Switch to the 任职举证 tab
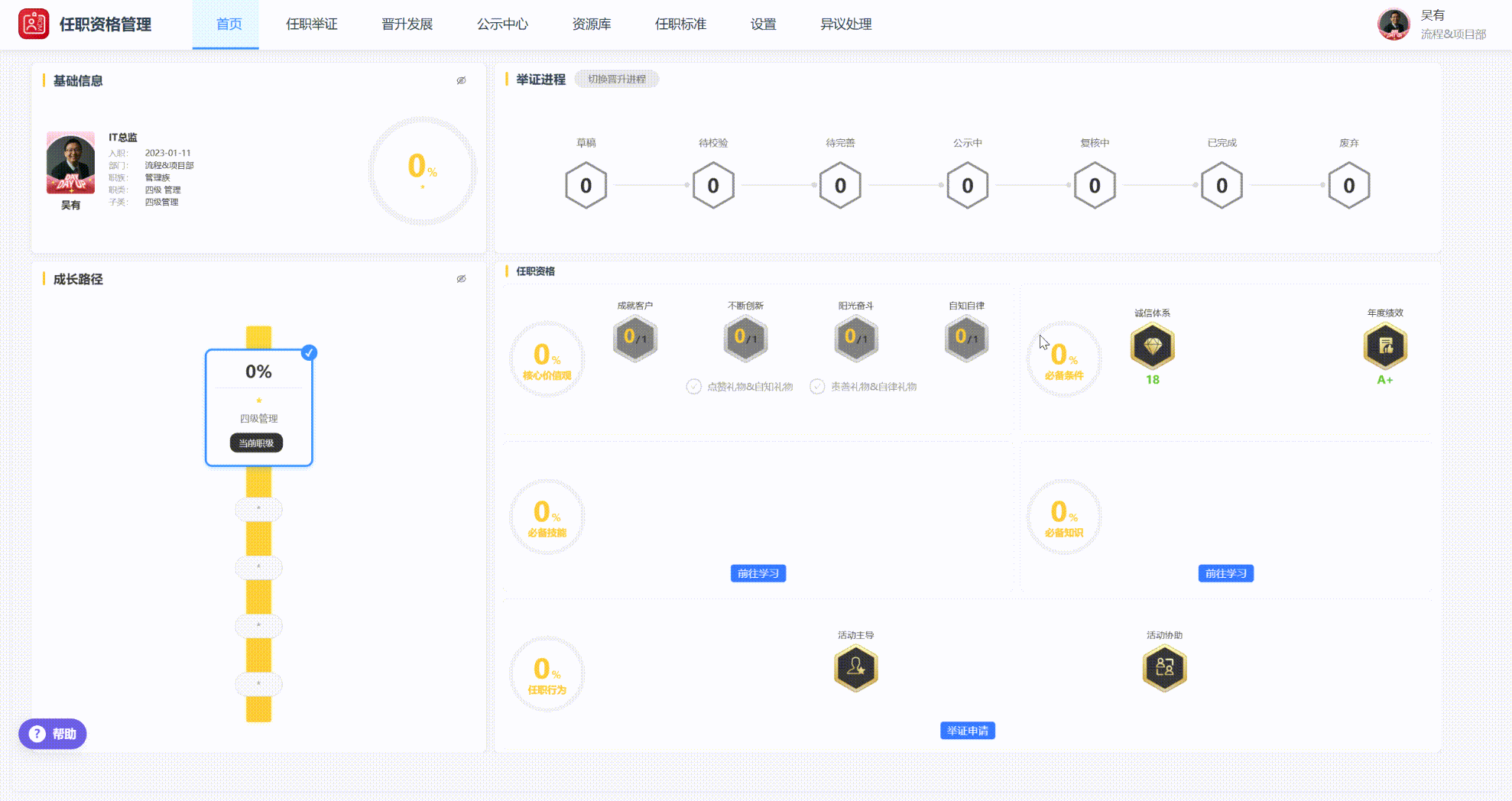The image size is (1512, 801). pyautogui.click(x=312, y=24)
